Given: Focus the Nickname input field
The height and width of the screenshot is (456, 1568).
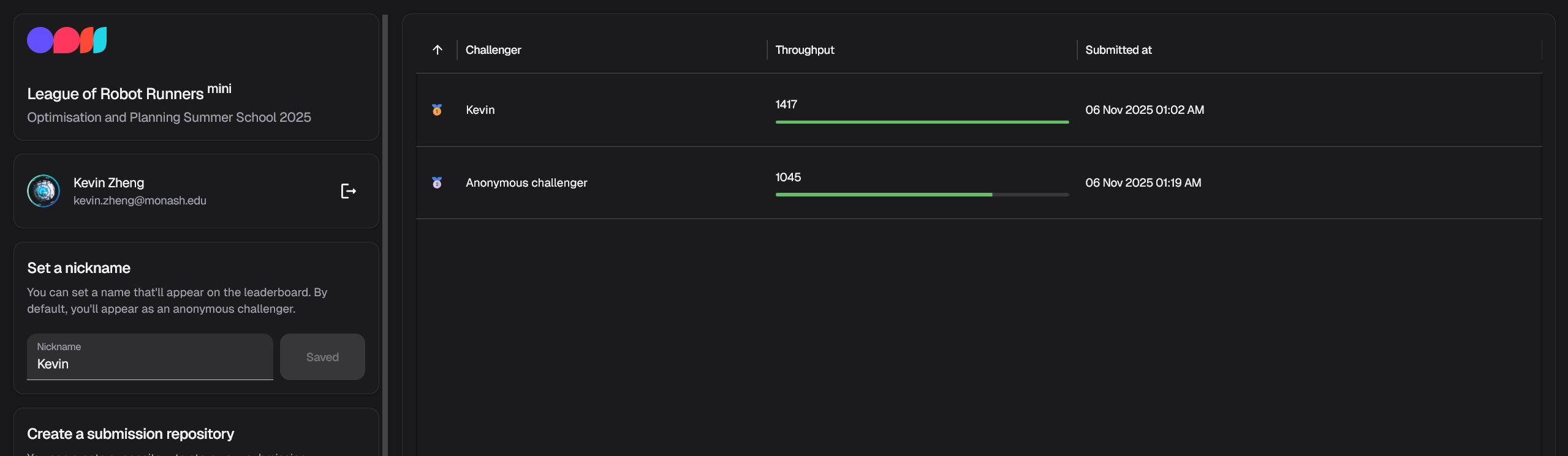Looking at the screenshot, I should 150,364.
